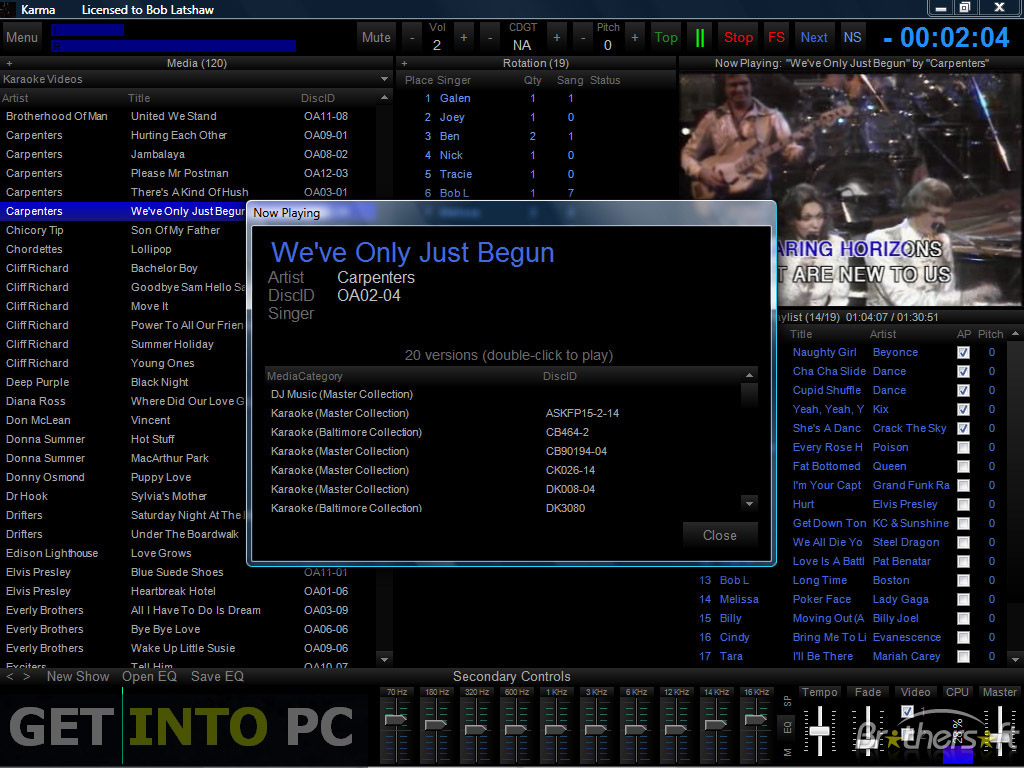
Task: Lower pitch with the Pitch minus button
Action: [x=583, y=38]
